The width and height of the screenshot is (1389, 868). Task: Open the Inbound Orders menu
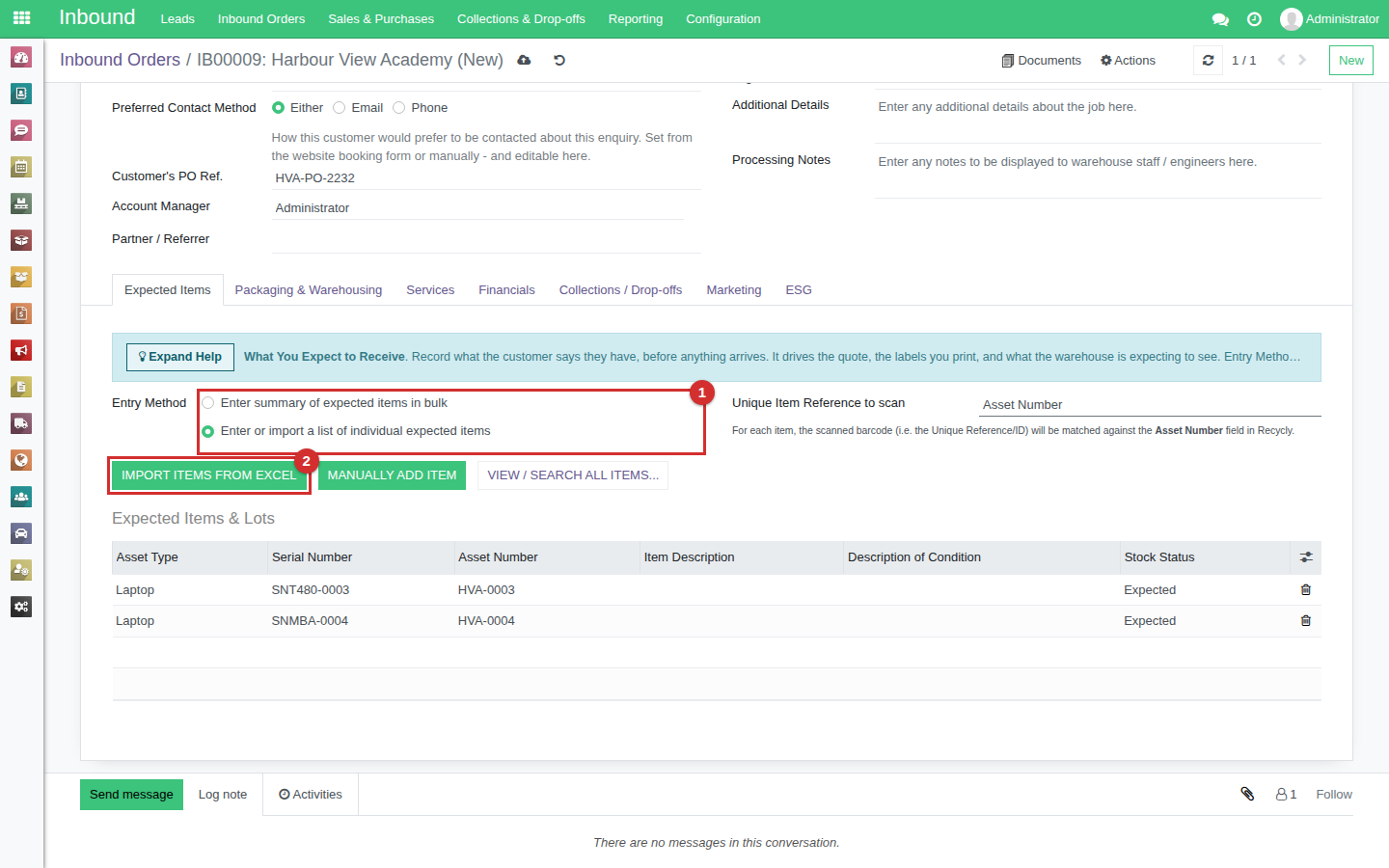pos(261,19)
